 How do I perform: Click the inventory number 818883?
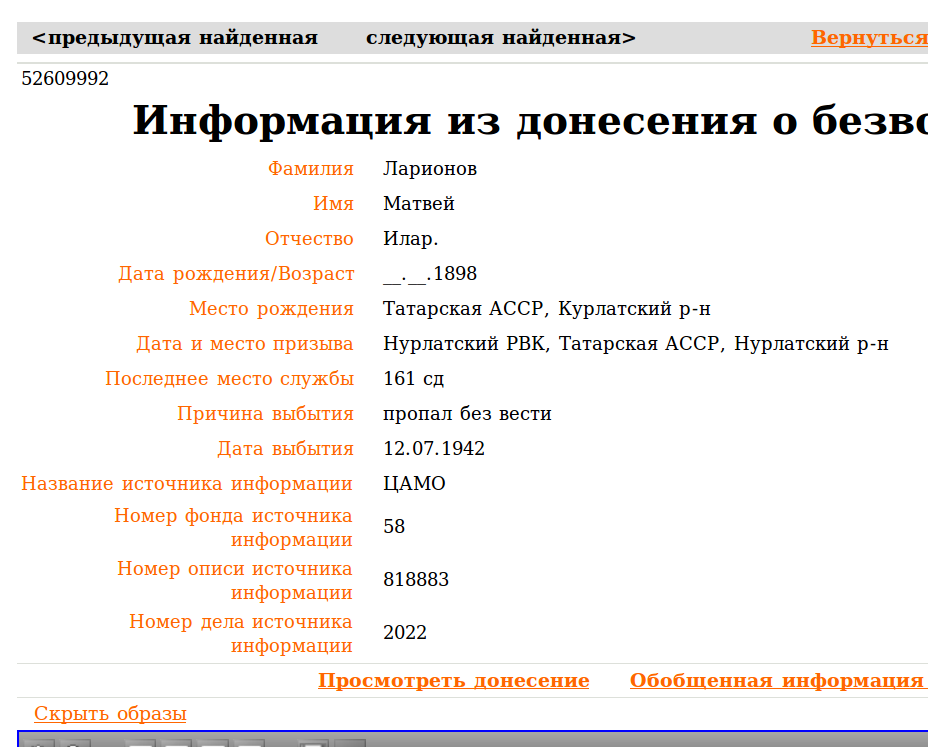416,580
